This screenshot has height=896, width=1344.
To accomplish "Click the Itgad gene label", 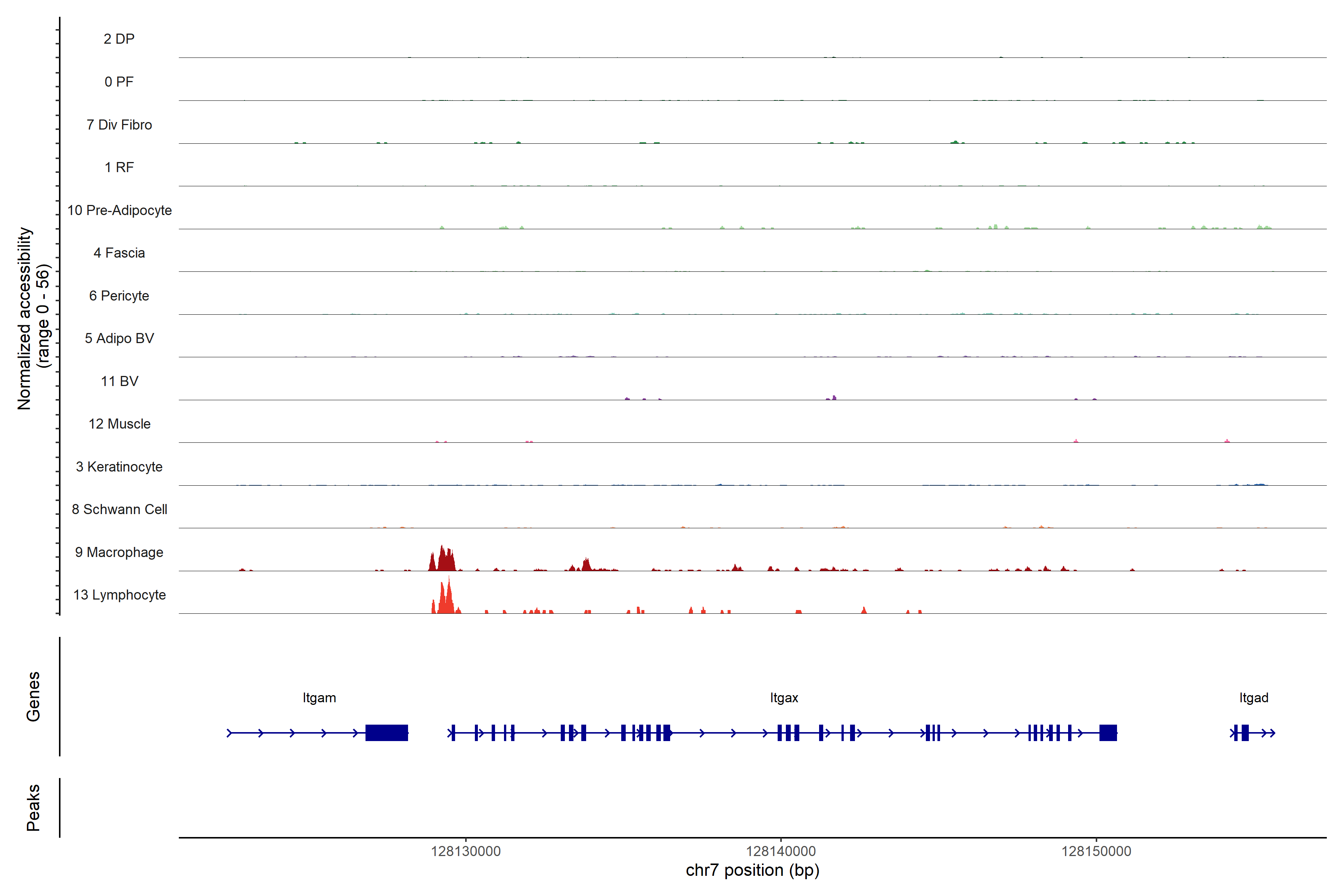I will (1253, 698).
